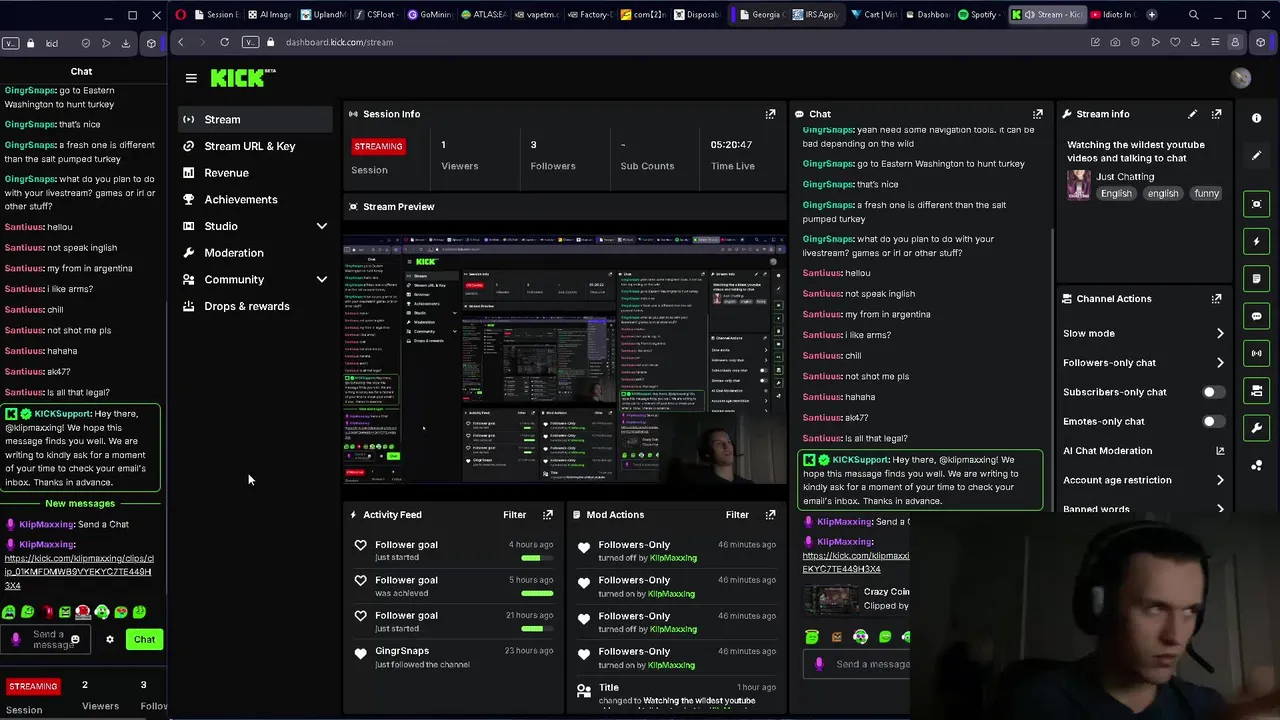Toggle Subscribers-only chat switch
1280x720 pixels.
1213,392
